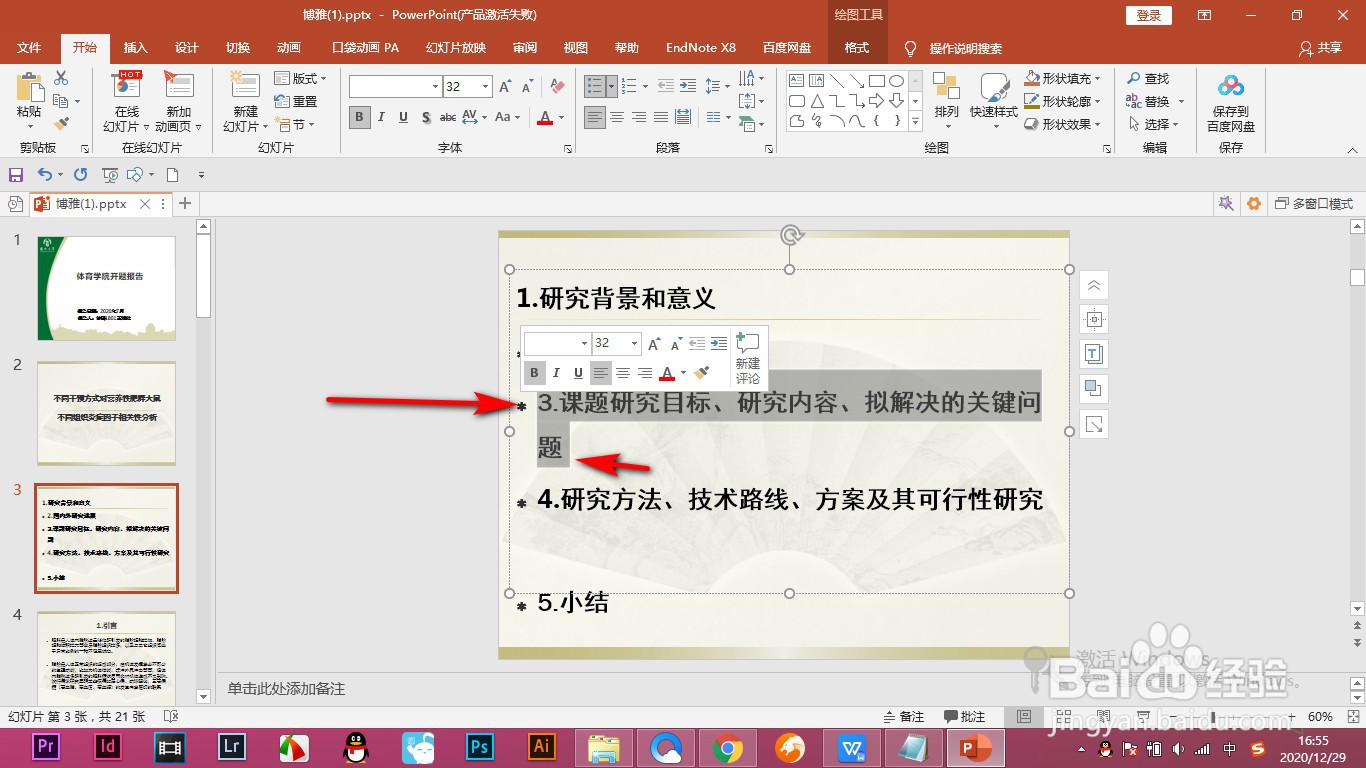Open the font size dropdown showing 32
The width and height of the screenshot is (1366, 768).
pyautogui.click(x=634, y=343)
